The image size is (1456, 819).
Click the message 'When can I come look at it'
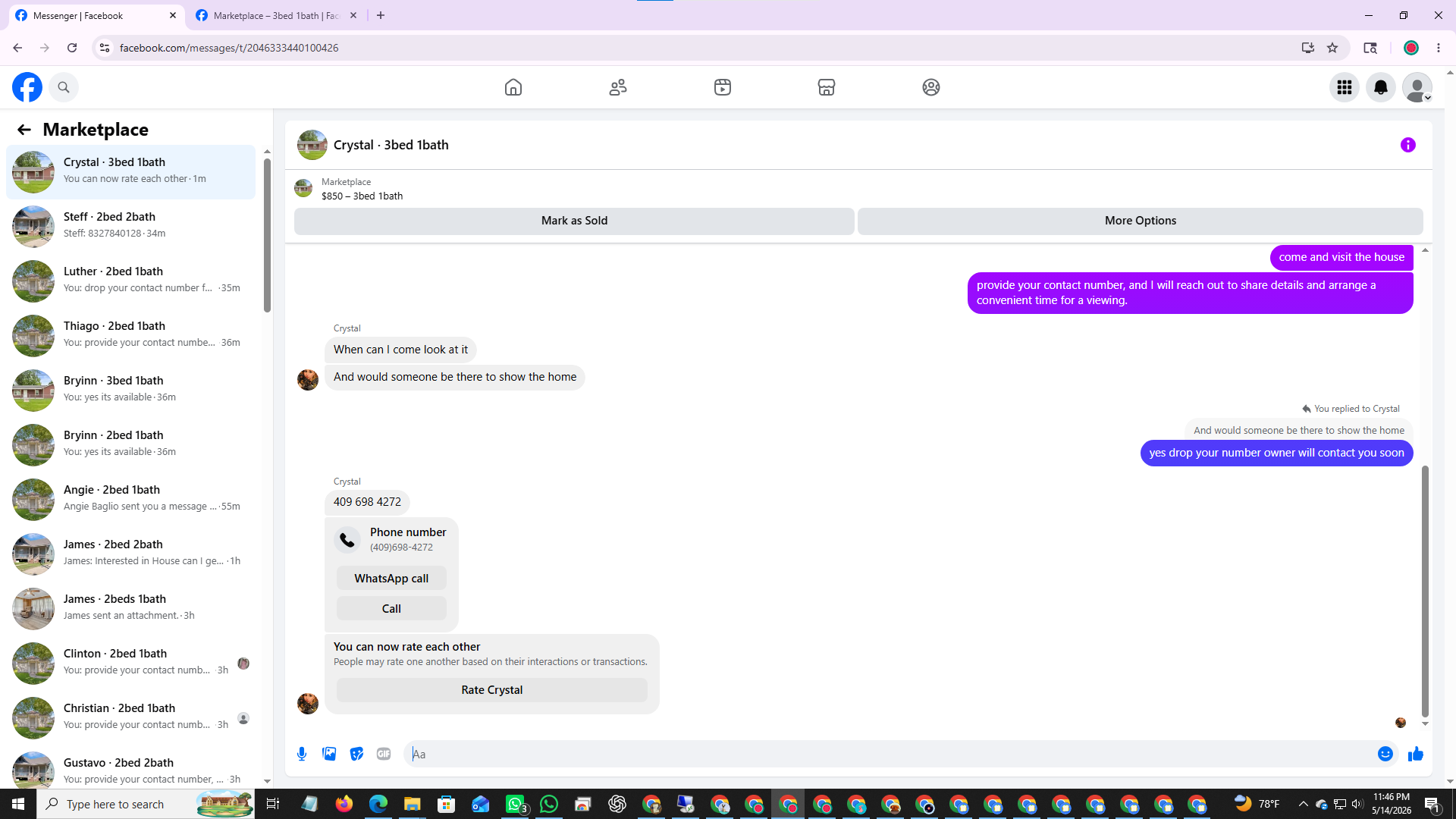click(x=400, y=350)
